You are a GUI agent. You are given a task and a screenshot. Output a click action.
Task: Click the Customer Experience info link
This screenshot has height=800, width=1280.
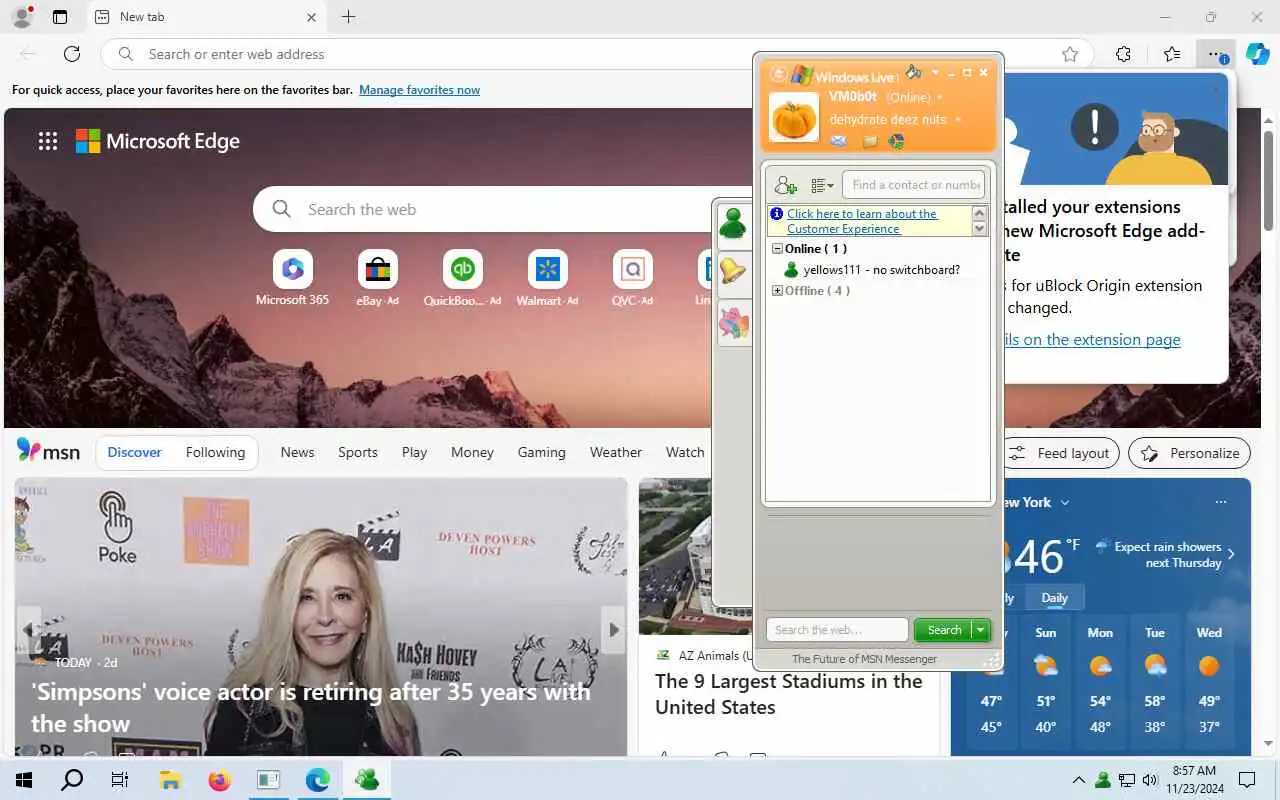click(861, 221)
